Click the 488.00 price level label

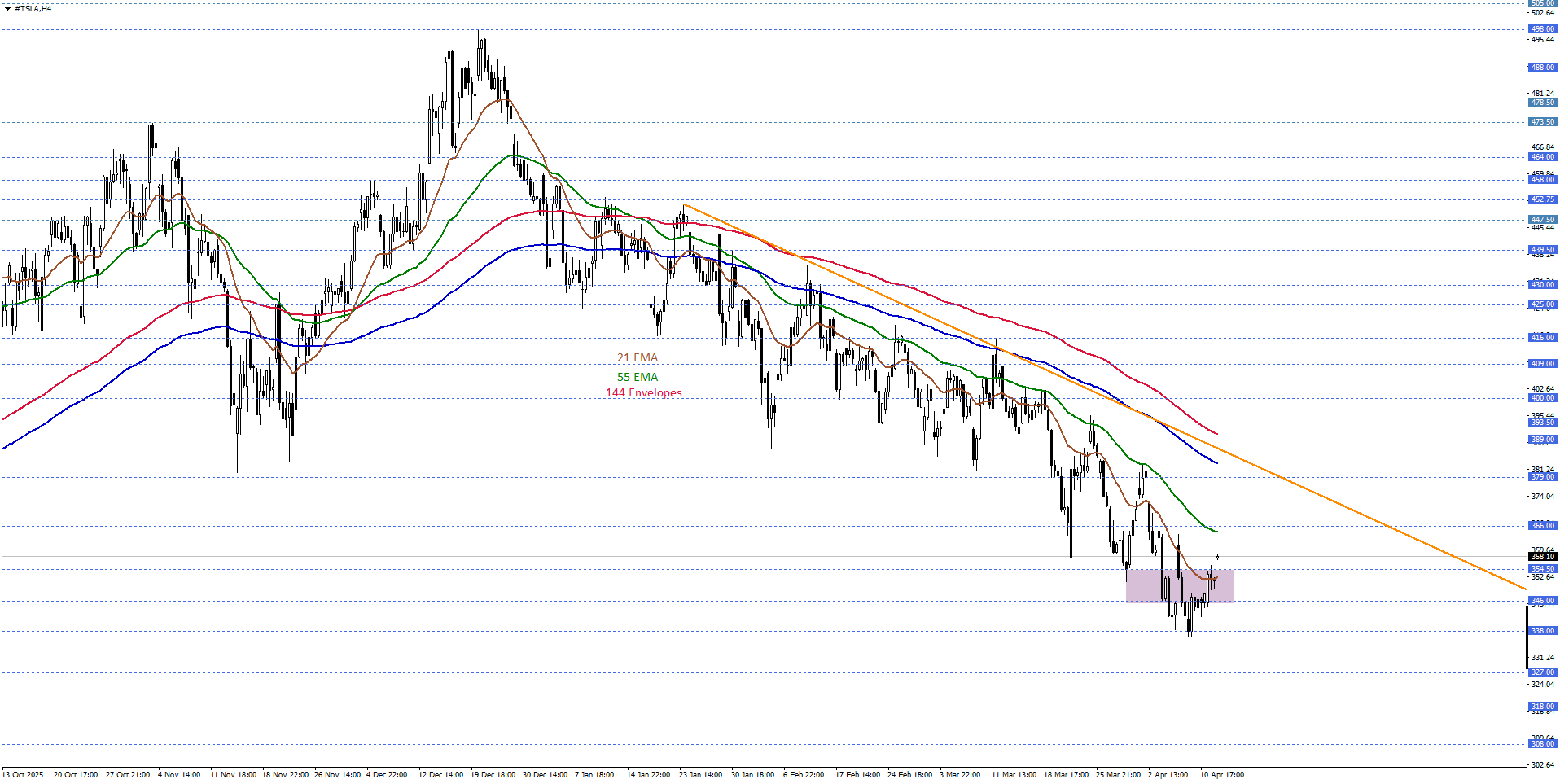point(1542,68)
